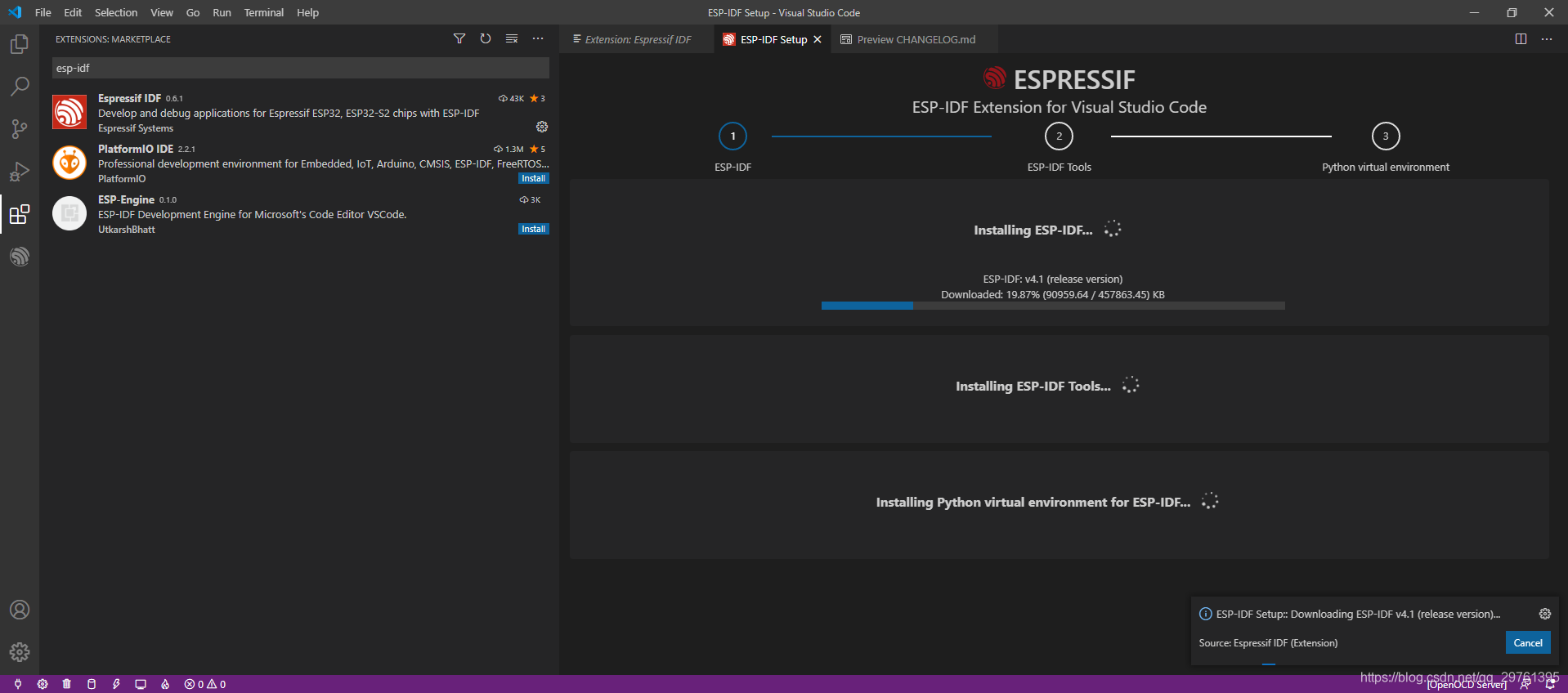Click the ESP-IDF build project cylinder icon
The height and width of the screenshot is (693, 1568).
[x=92, y=684]
